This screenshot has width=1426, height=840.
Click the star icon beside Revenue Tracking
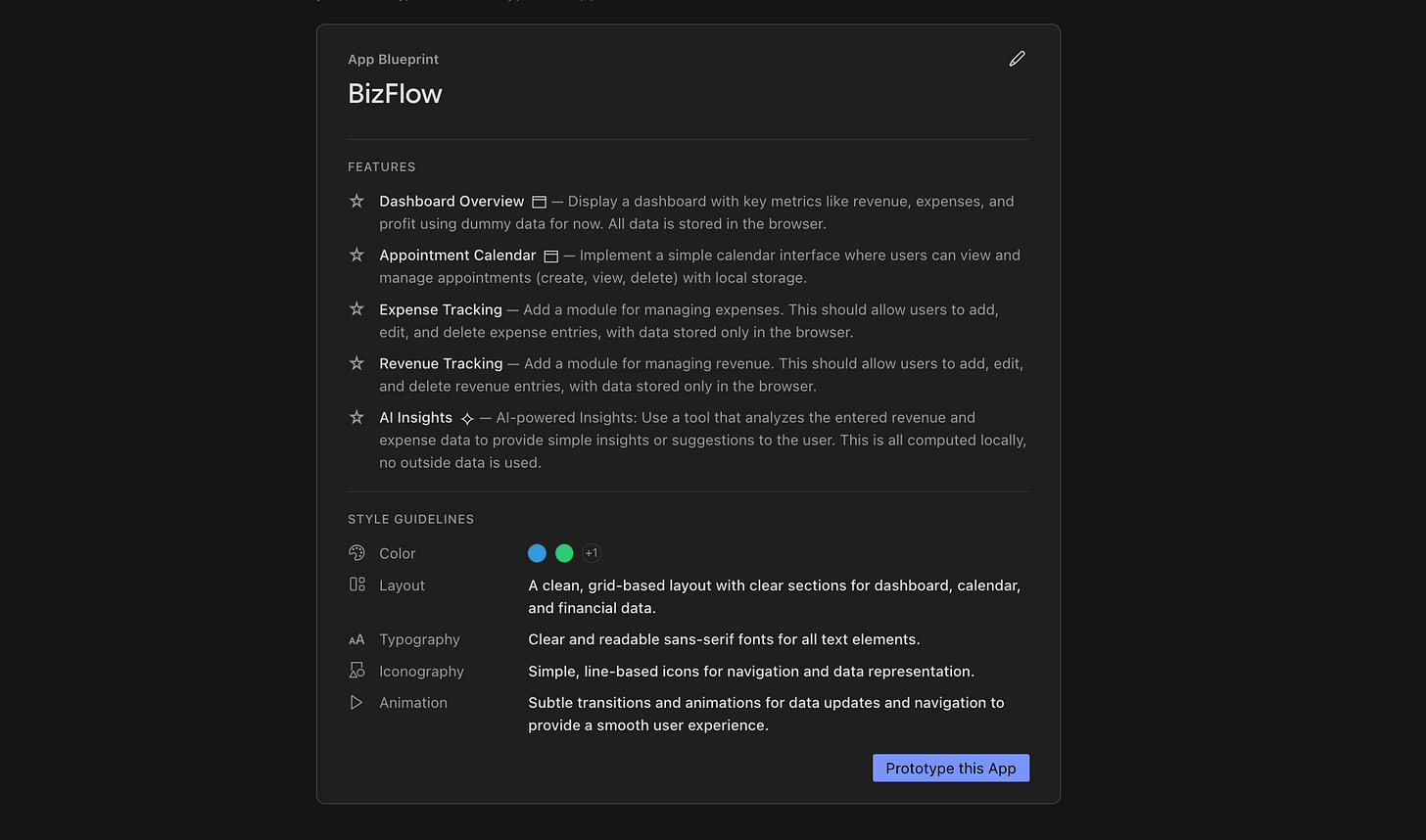pos(356,363)
